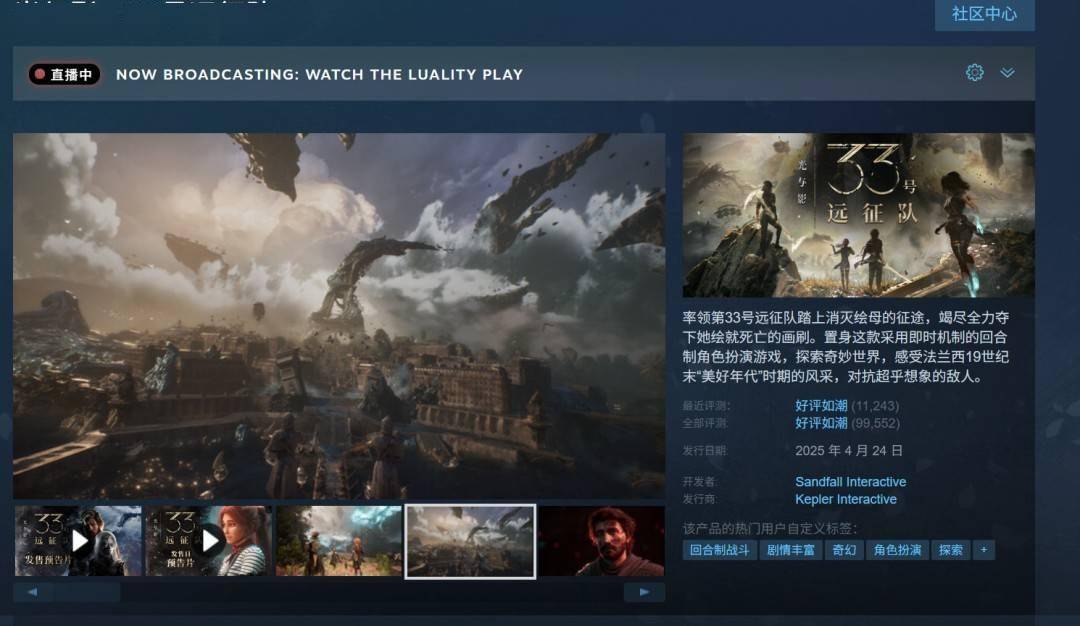Click the game header capsule image
1080x626 pixels.
point(858,215)
